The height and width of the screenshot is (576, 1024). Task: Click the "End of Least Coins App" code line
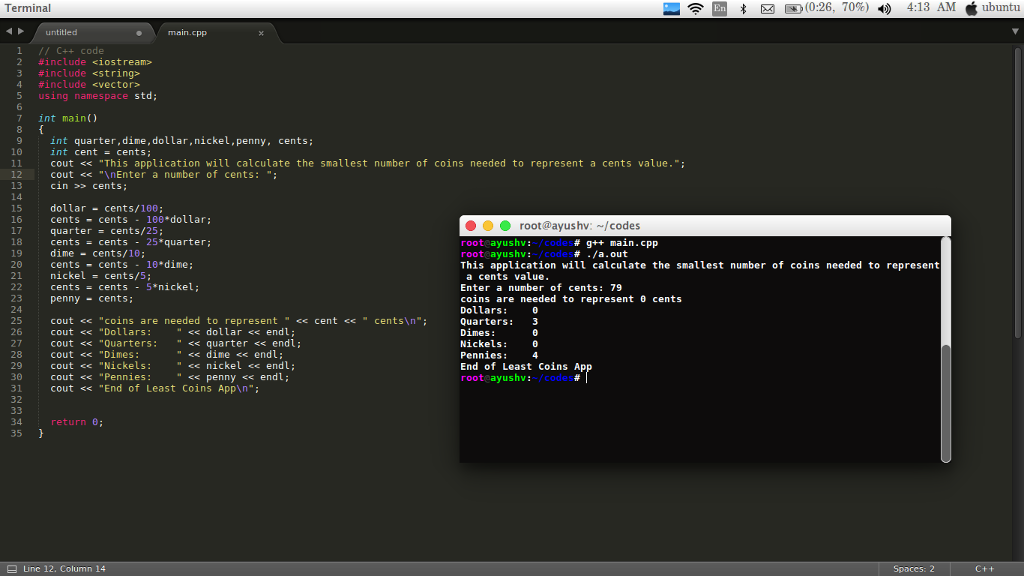click(155, 389)
